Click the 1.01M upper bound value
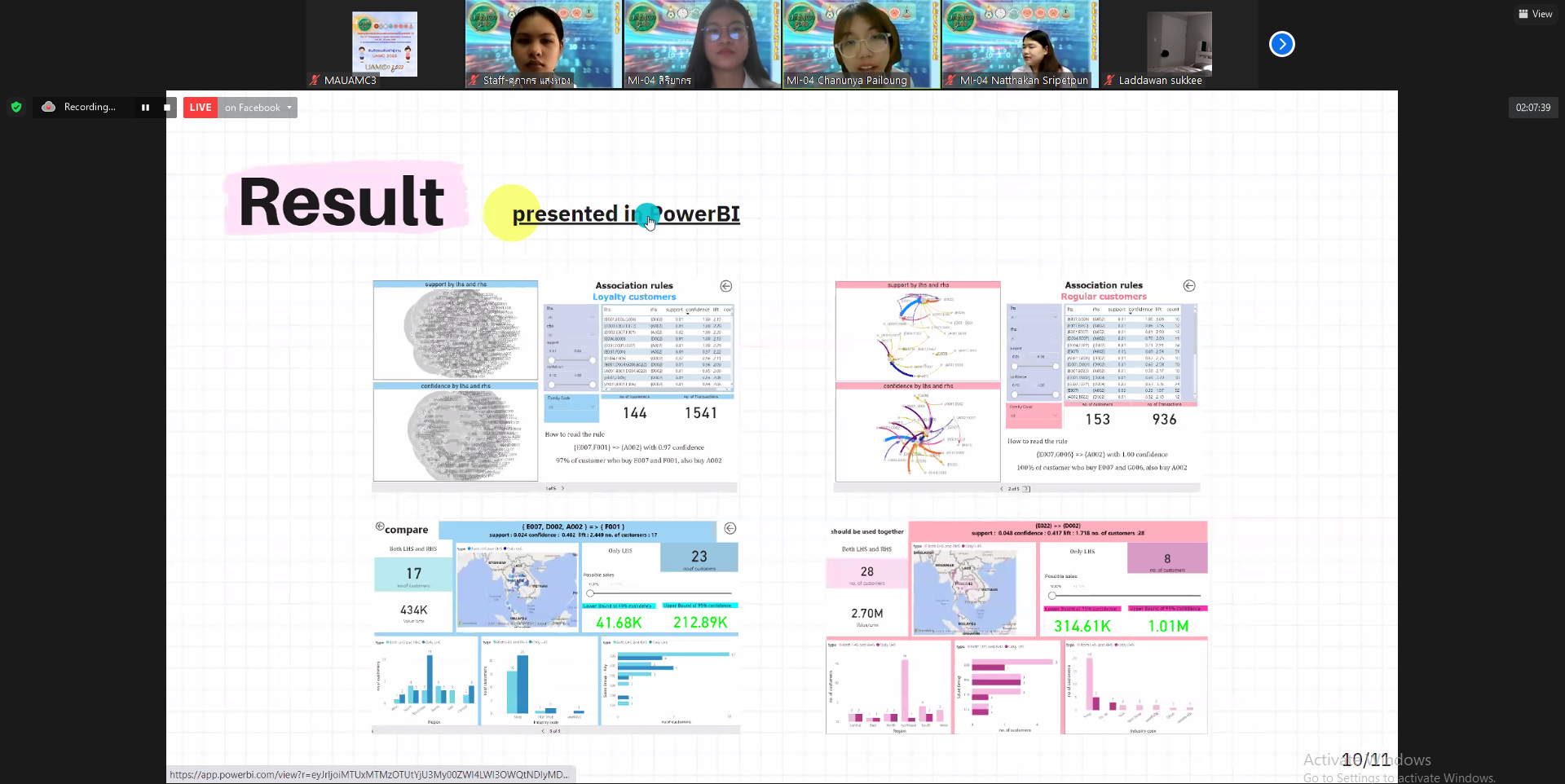Screen dimensions: 1565x784 pos(1168,626)
